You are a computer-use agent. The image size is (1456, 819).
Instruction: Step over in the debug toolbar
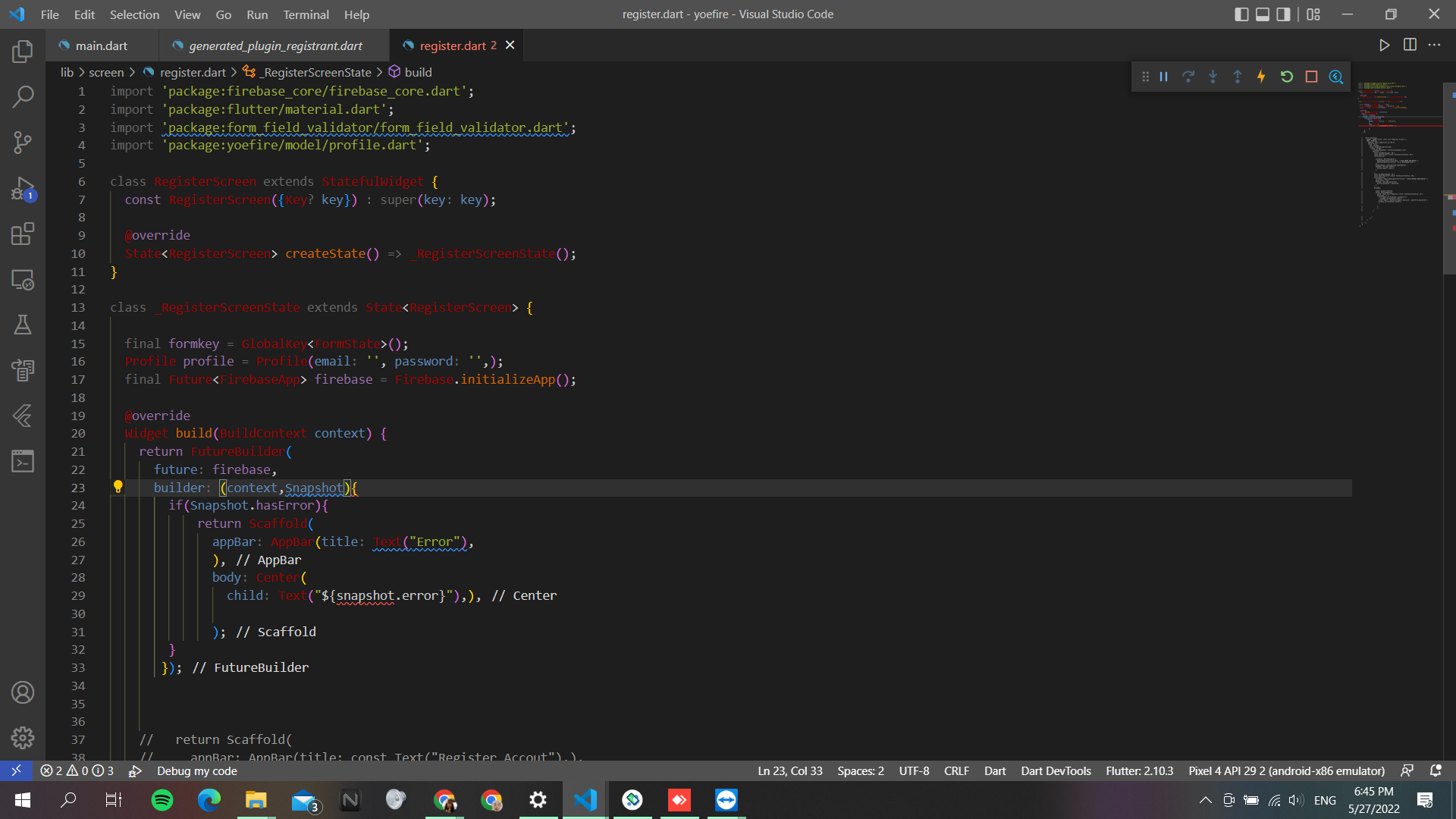click(x=1188, y=77)
